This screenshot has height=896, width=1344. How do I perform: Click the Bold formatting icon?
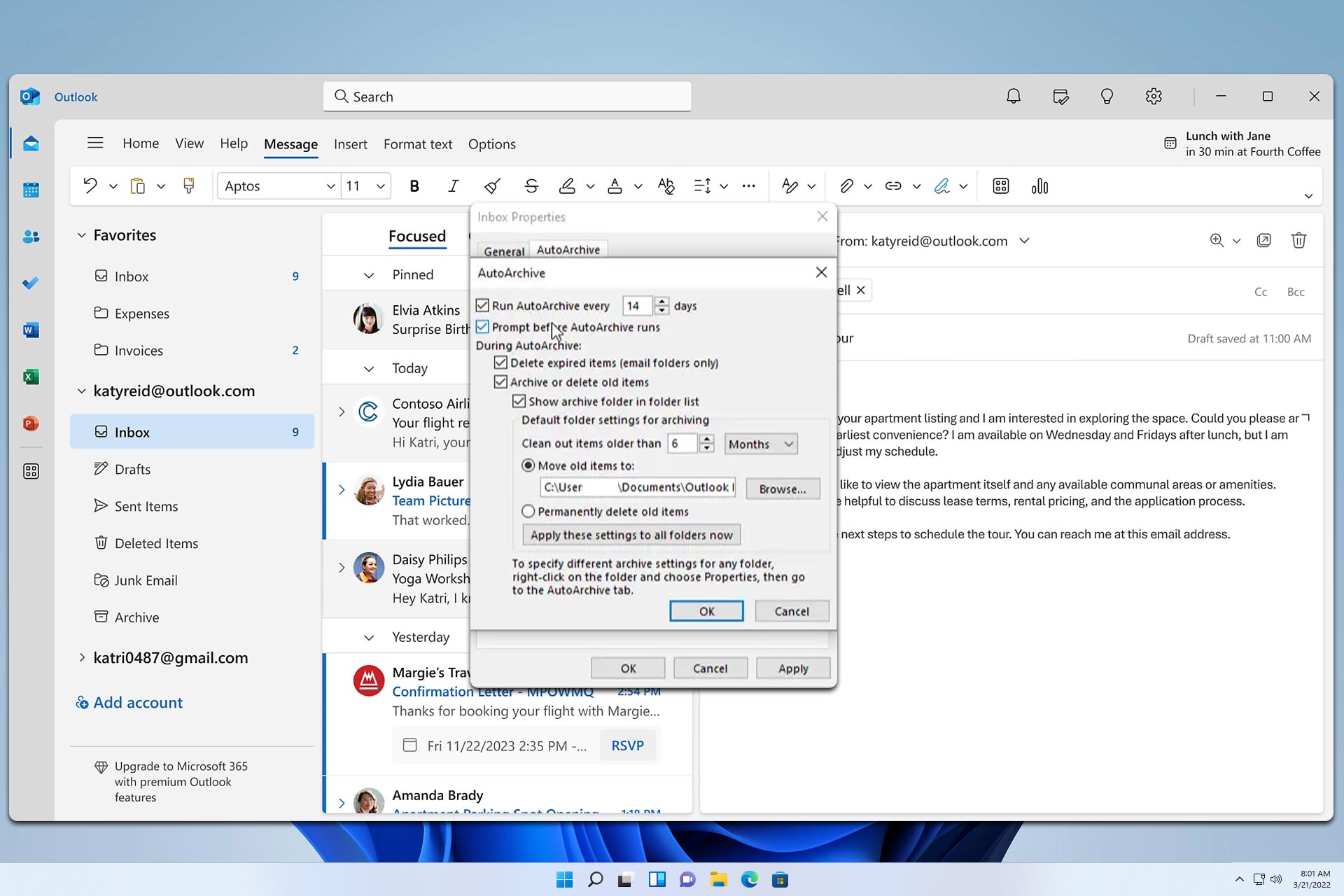click(415, 186)
